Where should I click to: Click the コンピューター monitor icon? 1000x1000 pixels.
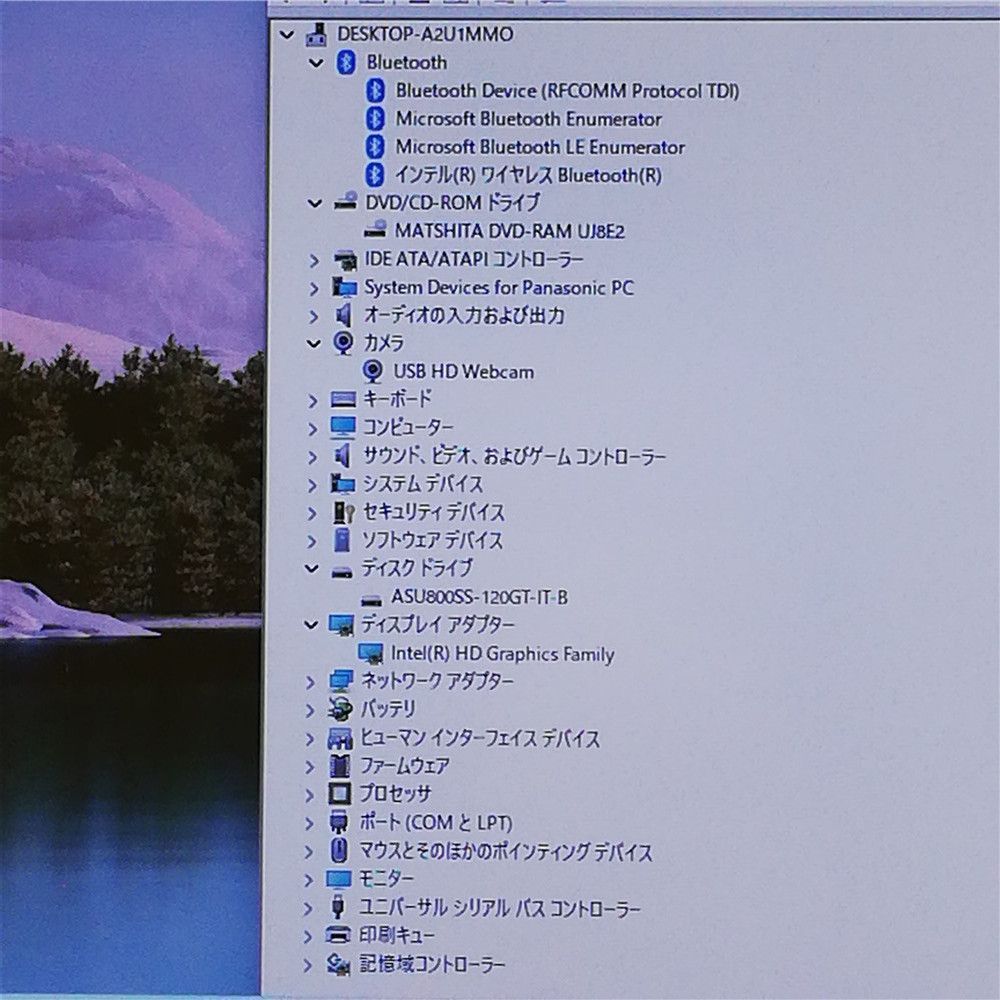tap(342, 427)
